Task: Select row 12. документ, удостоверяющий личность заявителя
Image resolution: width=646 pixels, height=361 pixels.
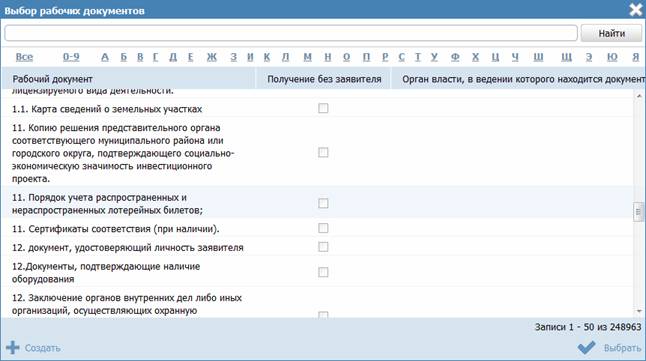Action: pos(317,247)
